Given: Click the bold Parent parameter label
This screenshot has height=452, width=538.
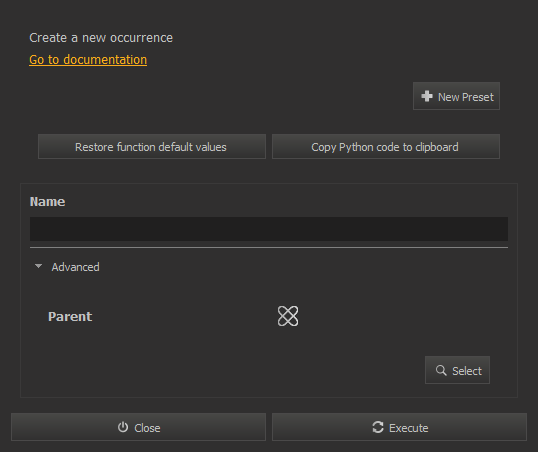Looking at the screenshot, I should click(x=70, y=316).
